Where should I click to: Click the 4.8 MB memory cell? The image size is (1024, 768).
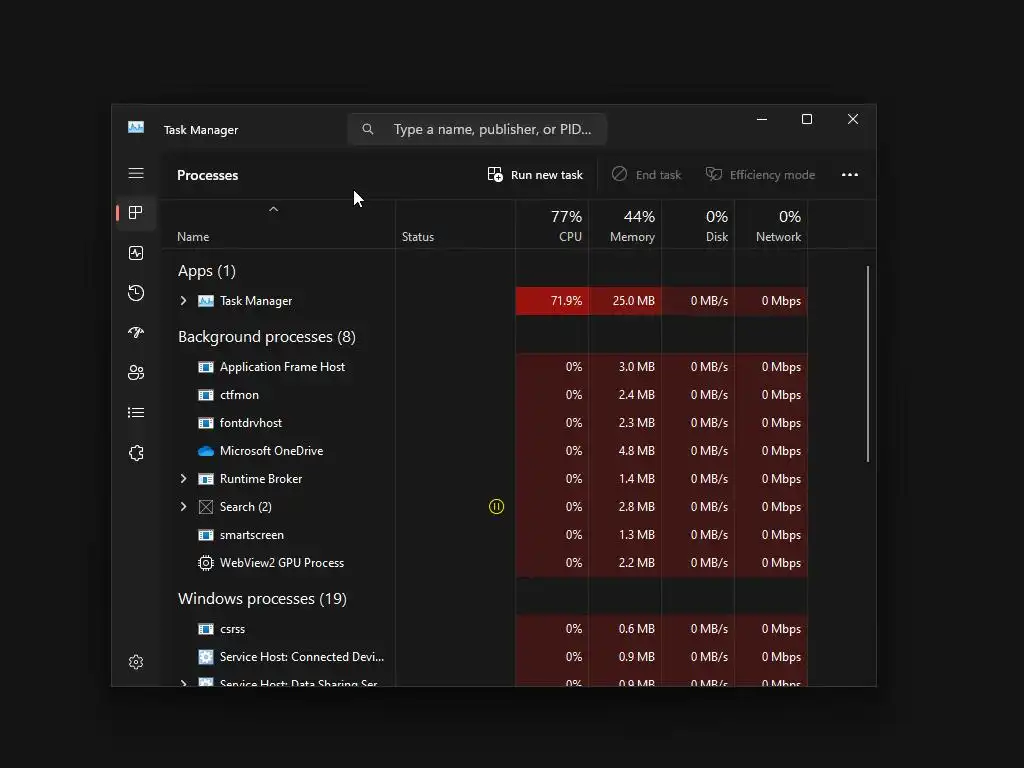pyautogui.click(x=626, y=451)
